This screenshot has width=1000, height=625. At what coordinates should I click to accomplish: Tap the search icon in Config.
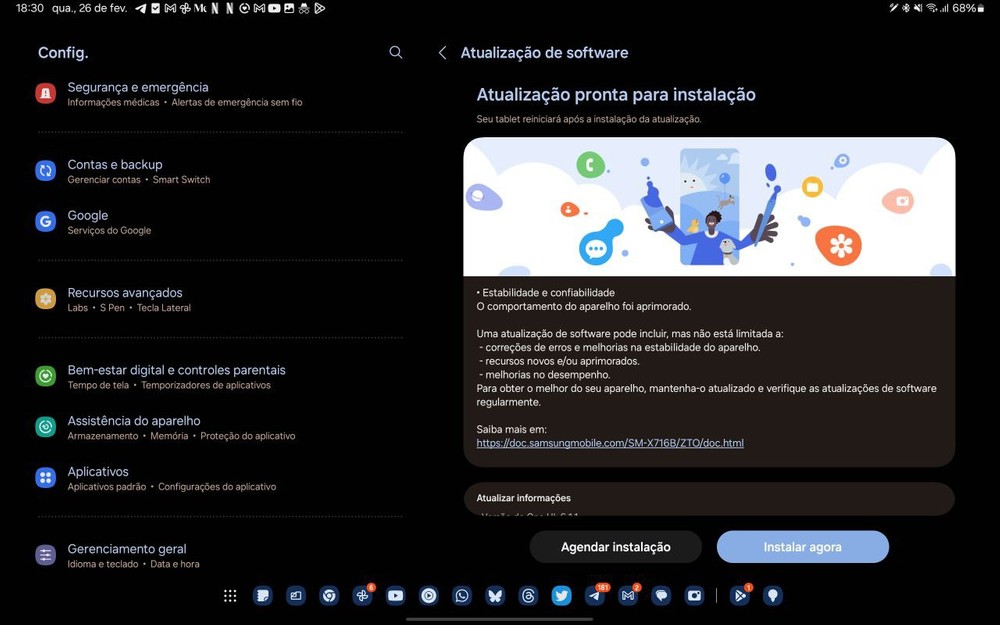click(395, 52)
